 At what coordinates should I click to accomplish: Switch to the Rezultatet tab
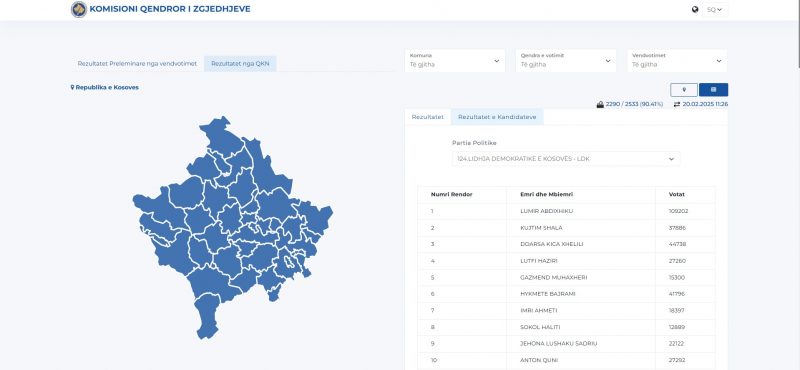tap(428, 117)
